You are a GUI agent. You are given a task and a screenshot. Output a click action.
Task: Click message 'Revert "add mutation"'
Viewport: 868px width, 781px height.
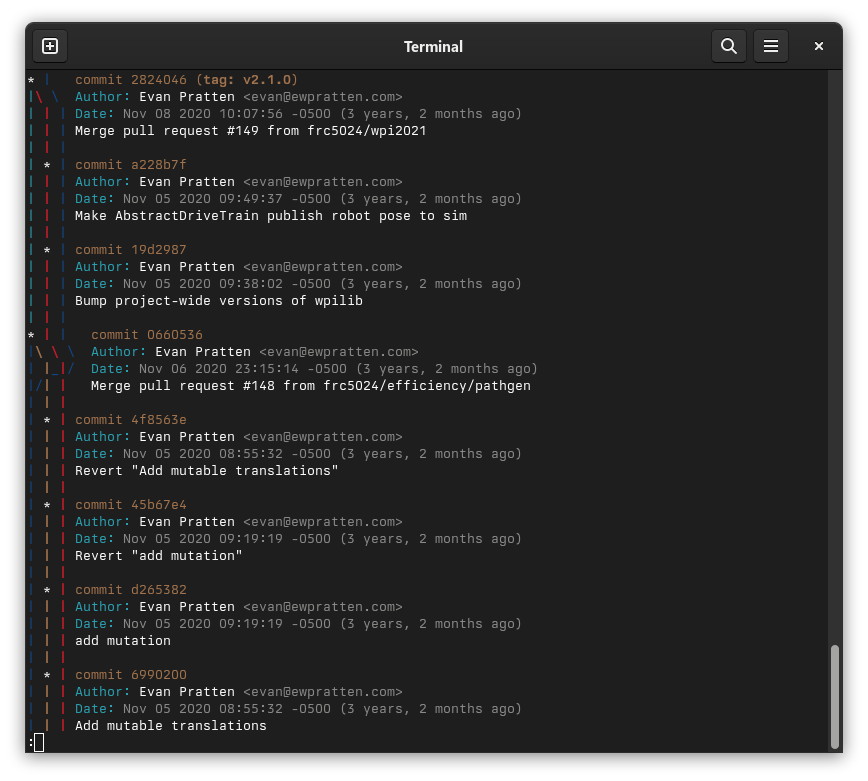coord(159,556)
